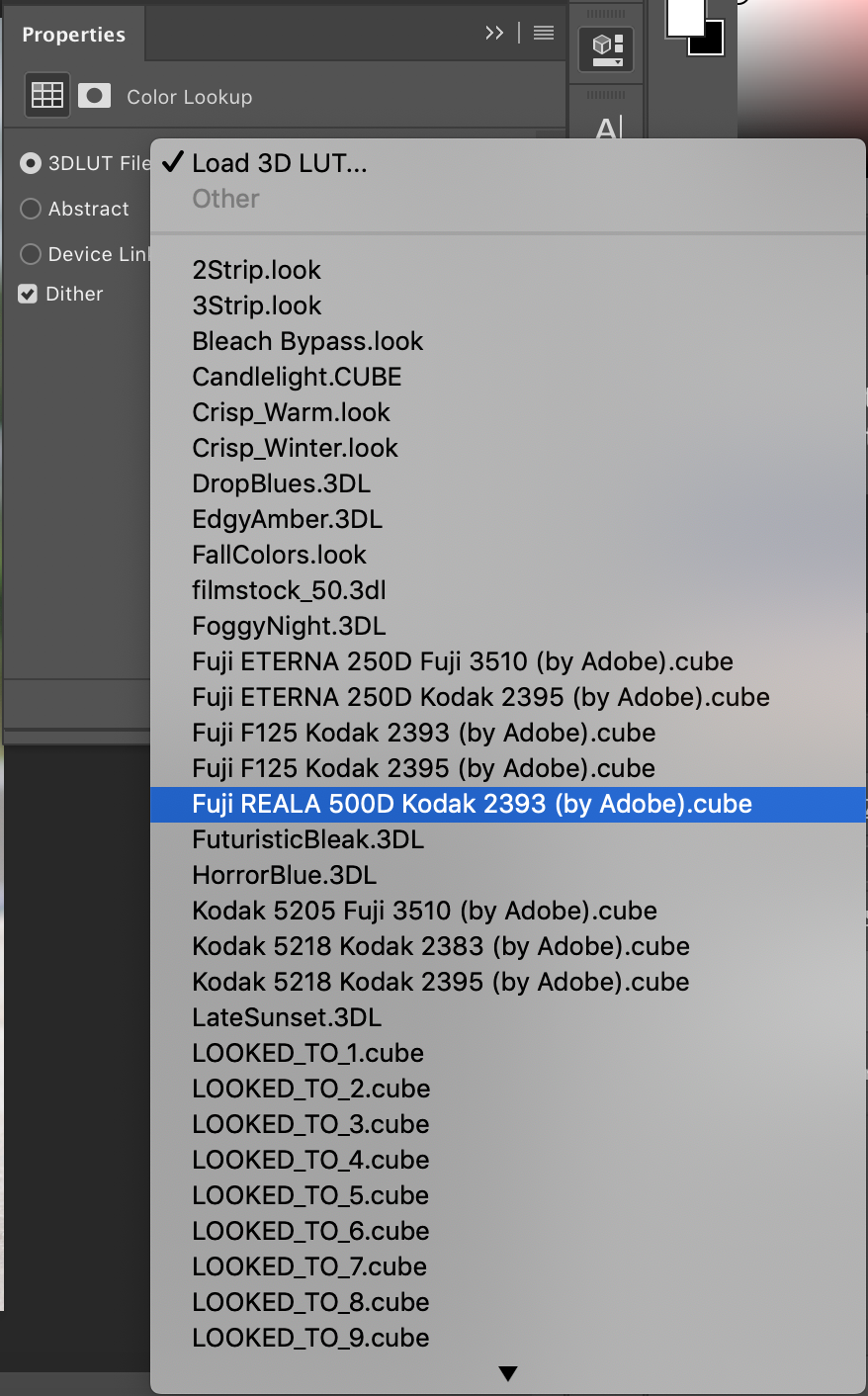
Task: Click the layer mask icon
Action: pos(94,95)
